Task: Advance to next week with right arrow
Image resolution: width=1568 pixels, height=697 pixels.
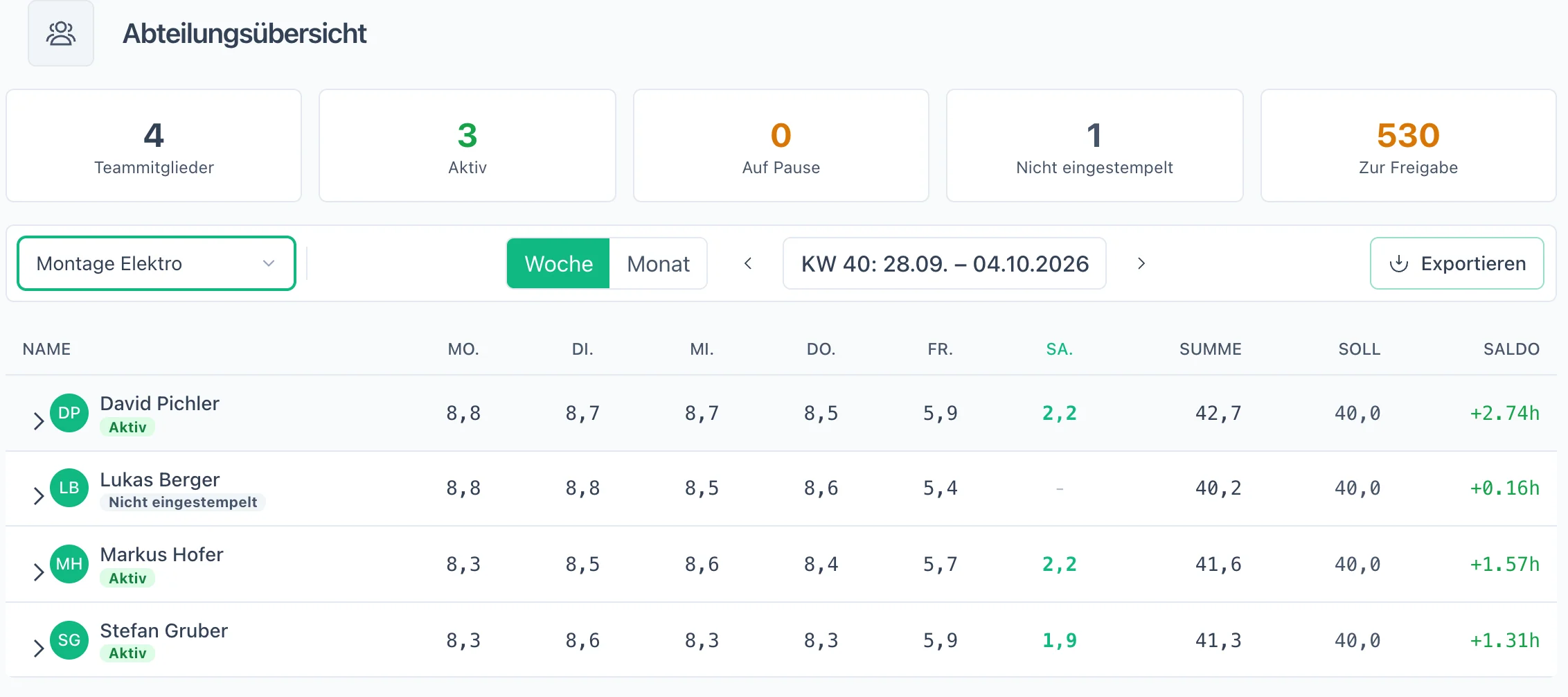Action: (1141, 263)
